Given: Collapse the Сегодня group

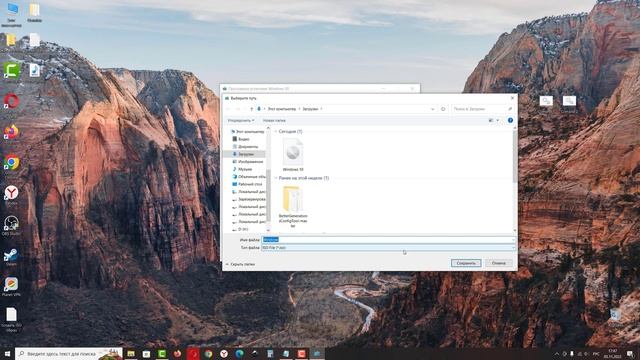Looking at the screenshot, I should tap(276, 131).
